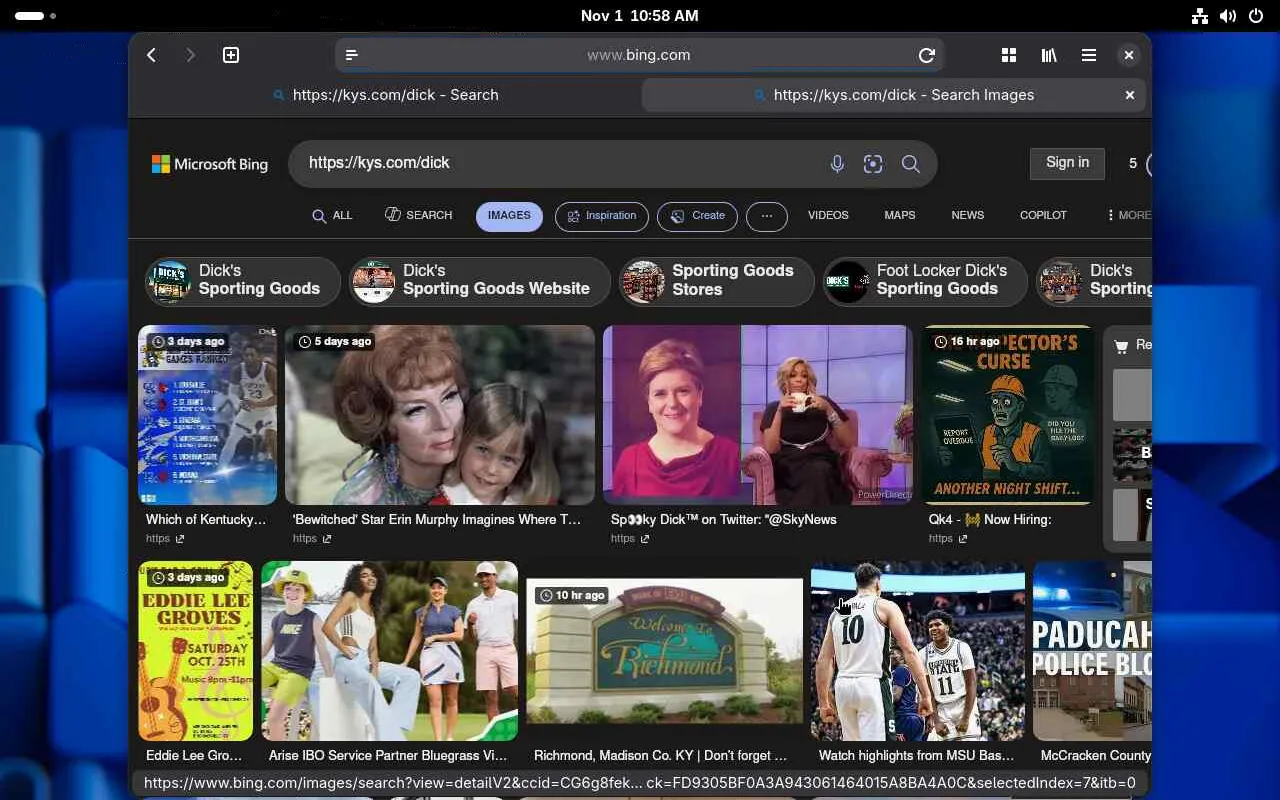Open the Paducah Police image thumbnail
This screenshot has width=1280, height=800.
1092,651
